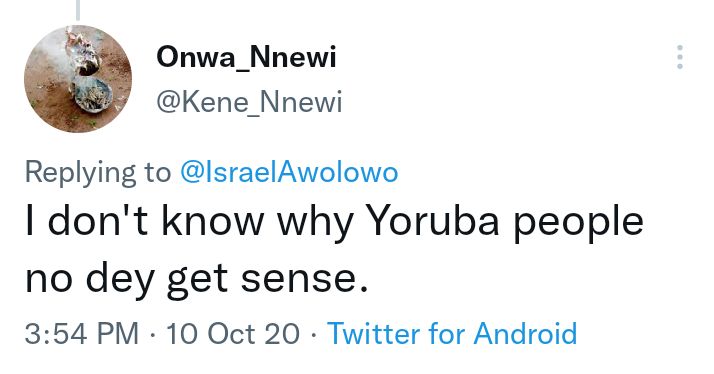This screenshot has width=714, height=374.
Task: Select the "no dey get sense." line
Action: pyautogui.click(x=196, y=278)
